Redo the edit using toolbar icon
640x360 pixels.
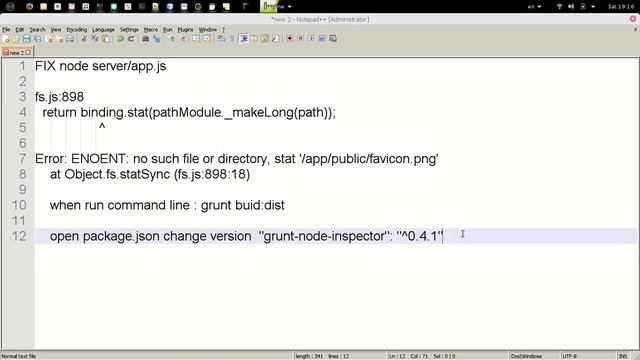pyautogui.click(x=131, y=39)
